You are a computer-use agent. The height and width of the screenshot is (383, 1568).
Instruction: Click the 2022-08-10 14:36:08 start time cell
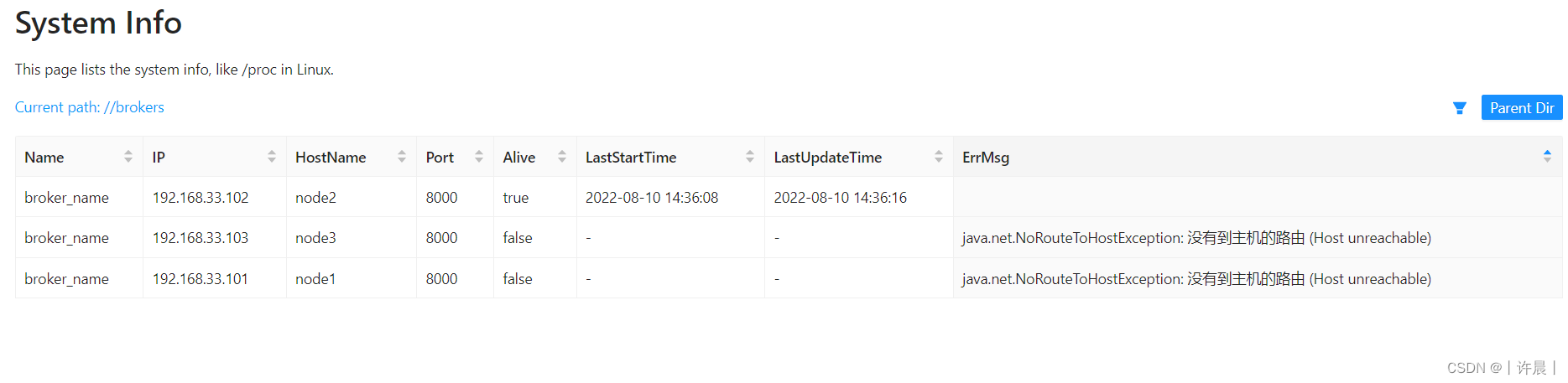(x=652, y=198)
